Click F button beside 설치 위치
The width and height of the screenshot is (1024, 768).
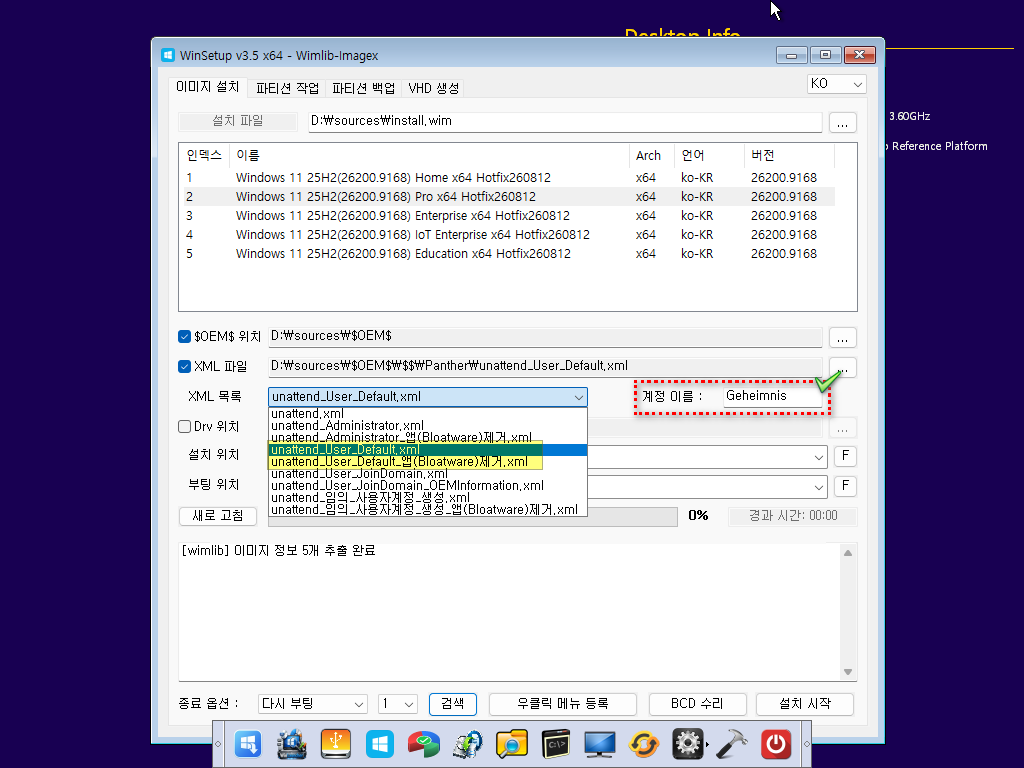pyautogui.click(x=845, y=456)
